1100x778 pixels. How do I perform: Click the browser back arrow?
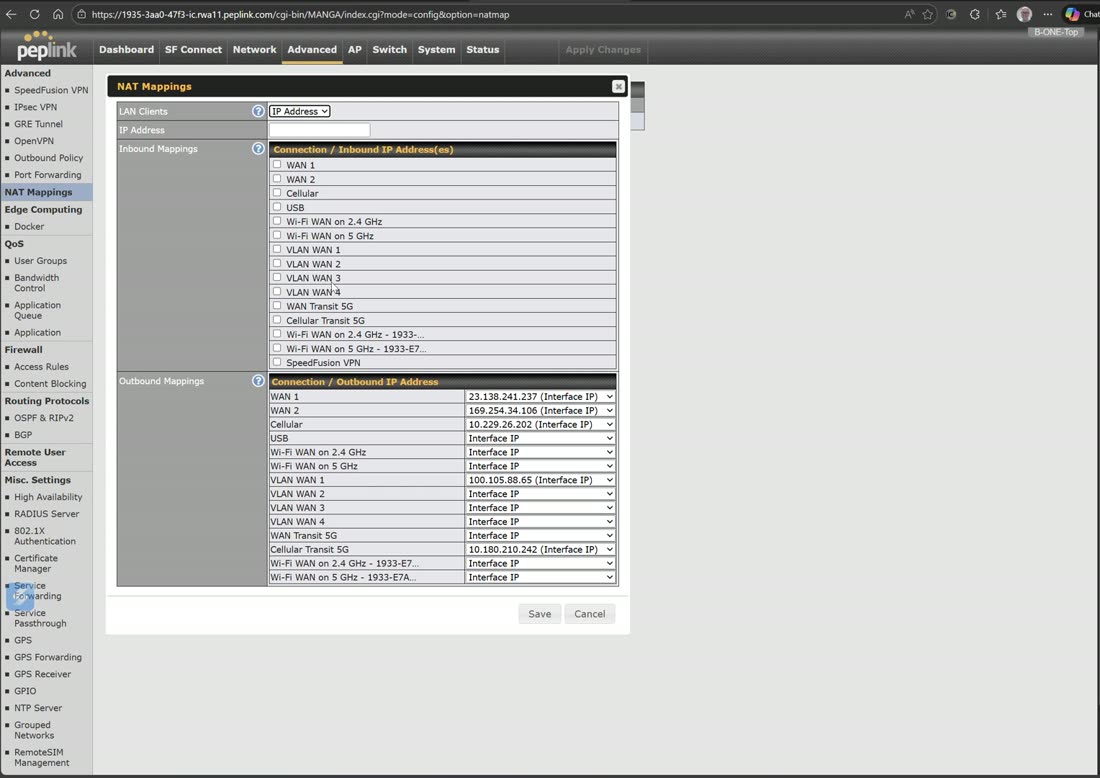click(x=11, y=14)
